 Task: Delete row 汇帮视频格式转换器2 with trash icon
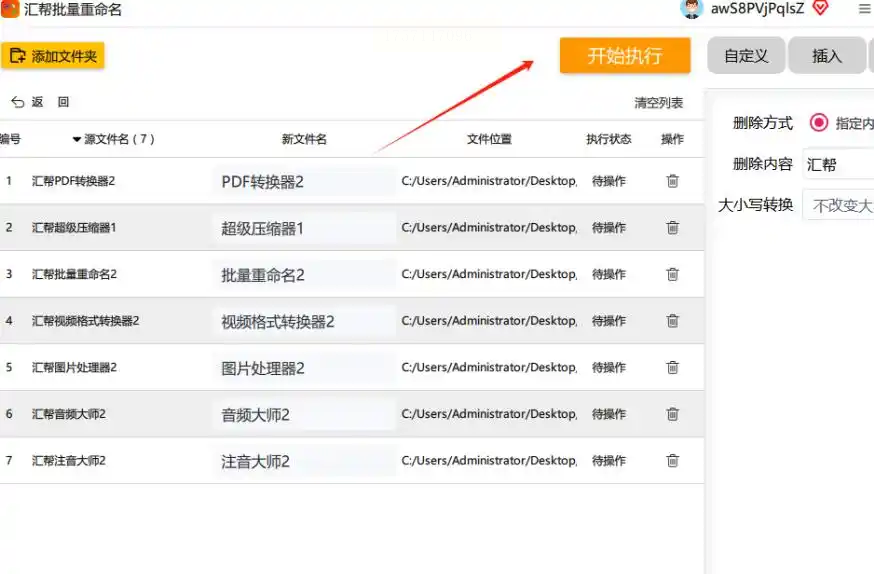tap(673, 321)
